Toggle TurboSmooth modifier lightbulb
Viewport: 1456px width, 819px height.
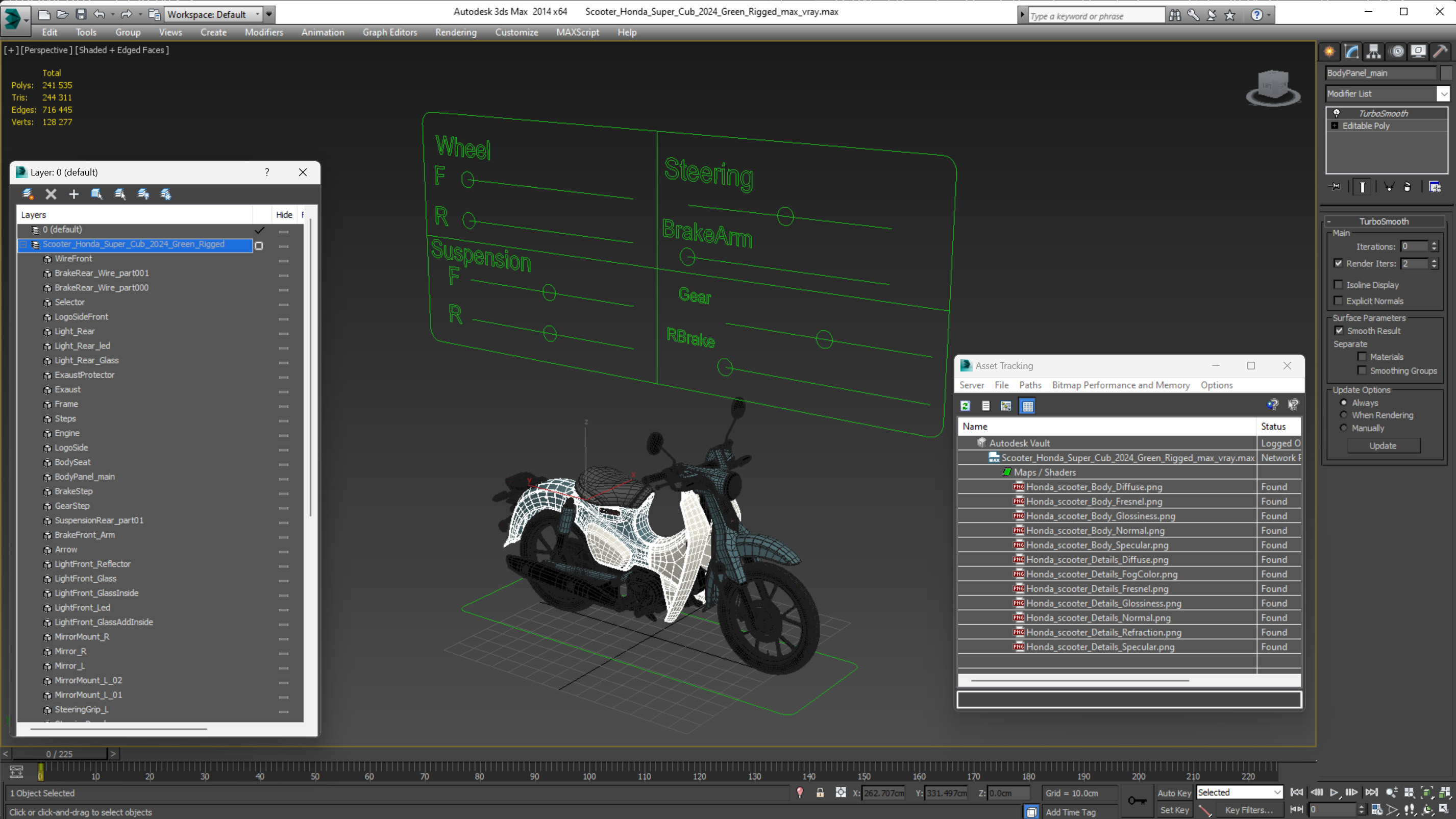click(1336, 113)
